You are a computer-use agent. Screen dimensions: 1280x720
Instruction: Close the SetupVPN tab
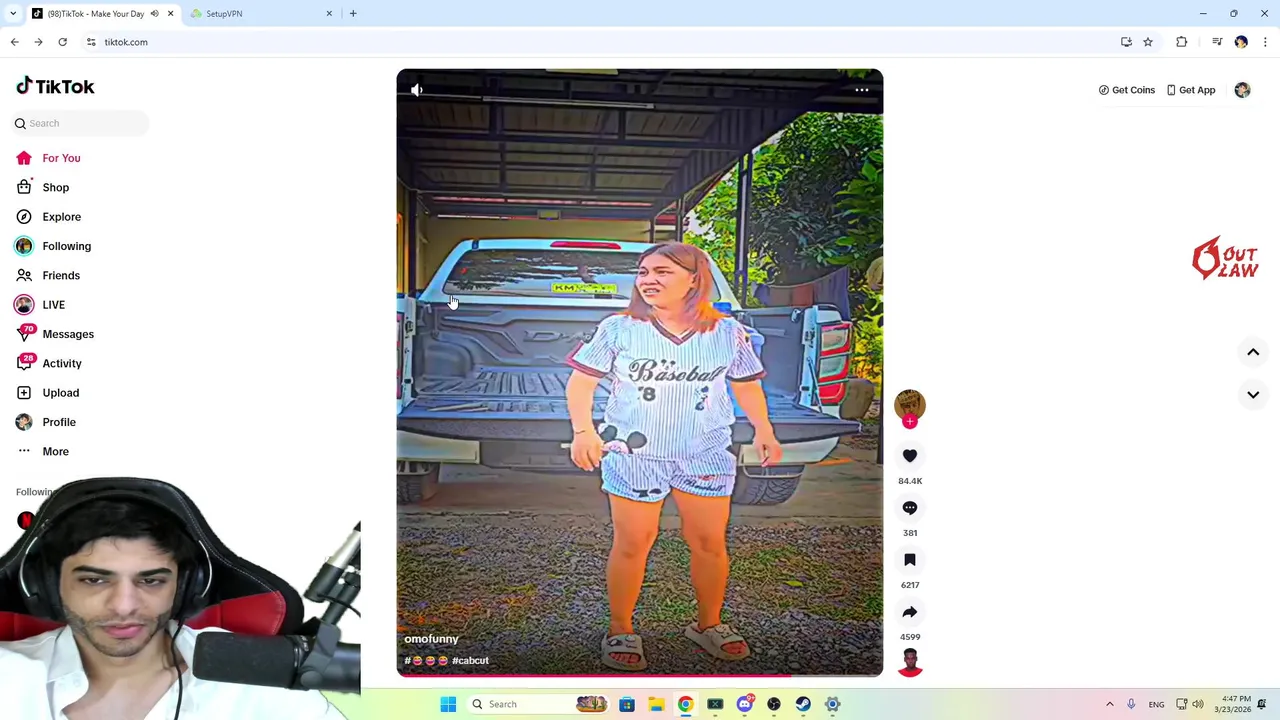tap(329, 14)
